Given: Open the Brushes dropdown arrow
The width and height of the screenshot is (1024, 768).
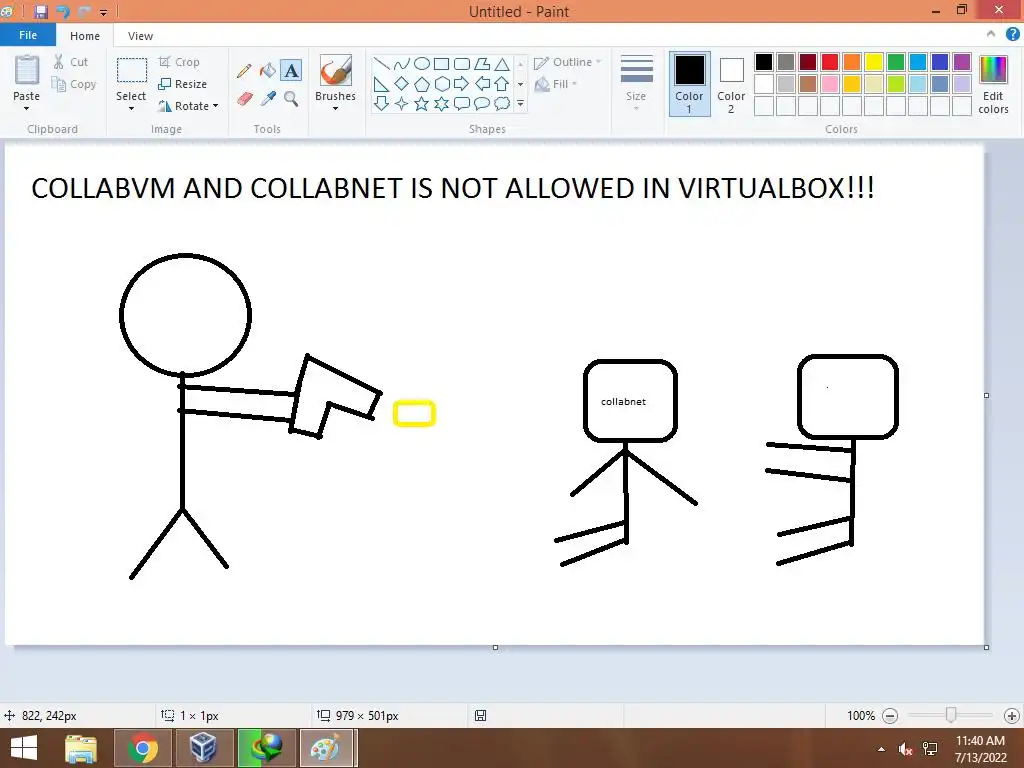Looking at the screenshot, I should point(336,108).
